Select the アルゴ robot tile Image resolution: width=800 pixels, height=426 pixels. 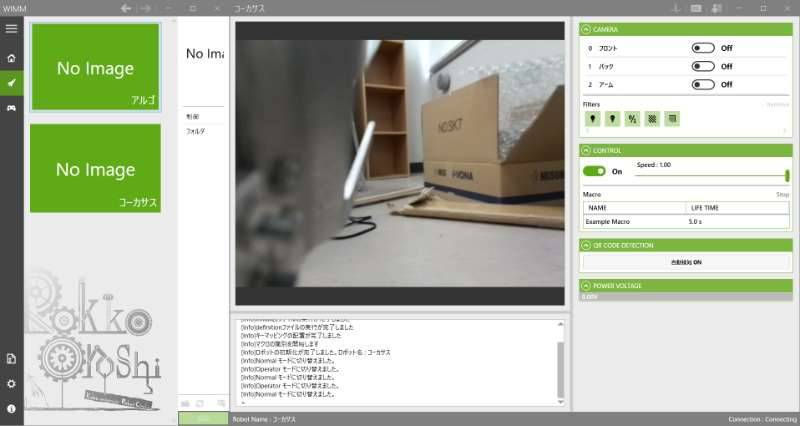tap(95, 67)
